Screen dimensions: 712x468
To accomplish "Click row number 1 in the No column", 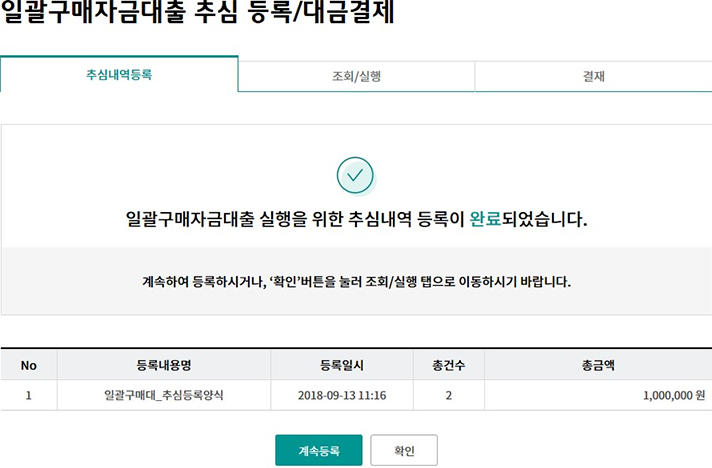I will point(28,395).
